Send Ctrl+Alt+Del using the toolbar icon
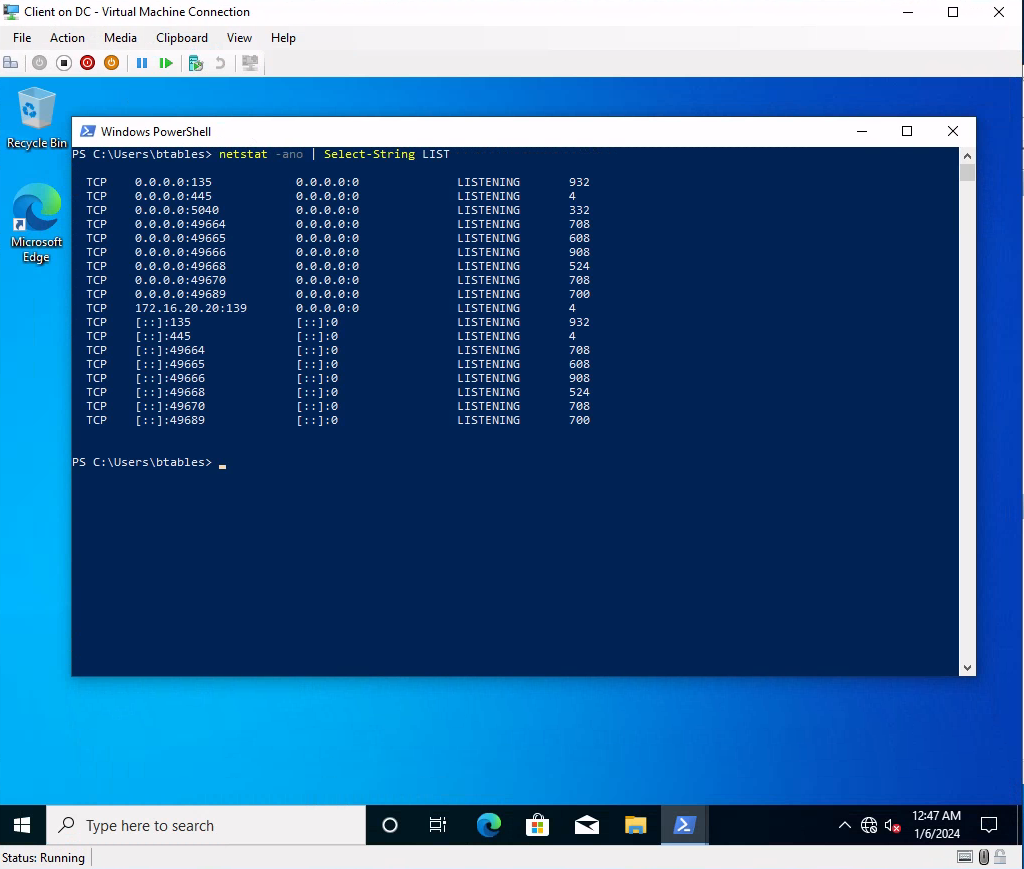Screen dimensions: 1024x869 [10, 63]
